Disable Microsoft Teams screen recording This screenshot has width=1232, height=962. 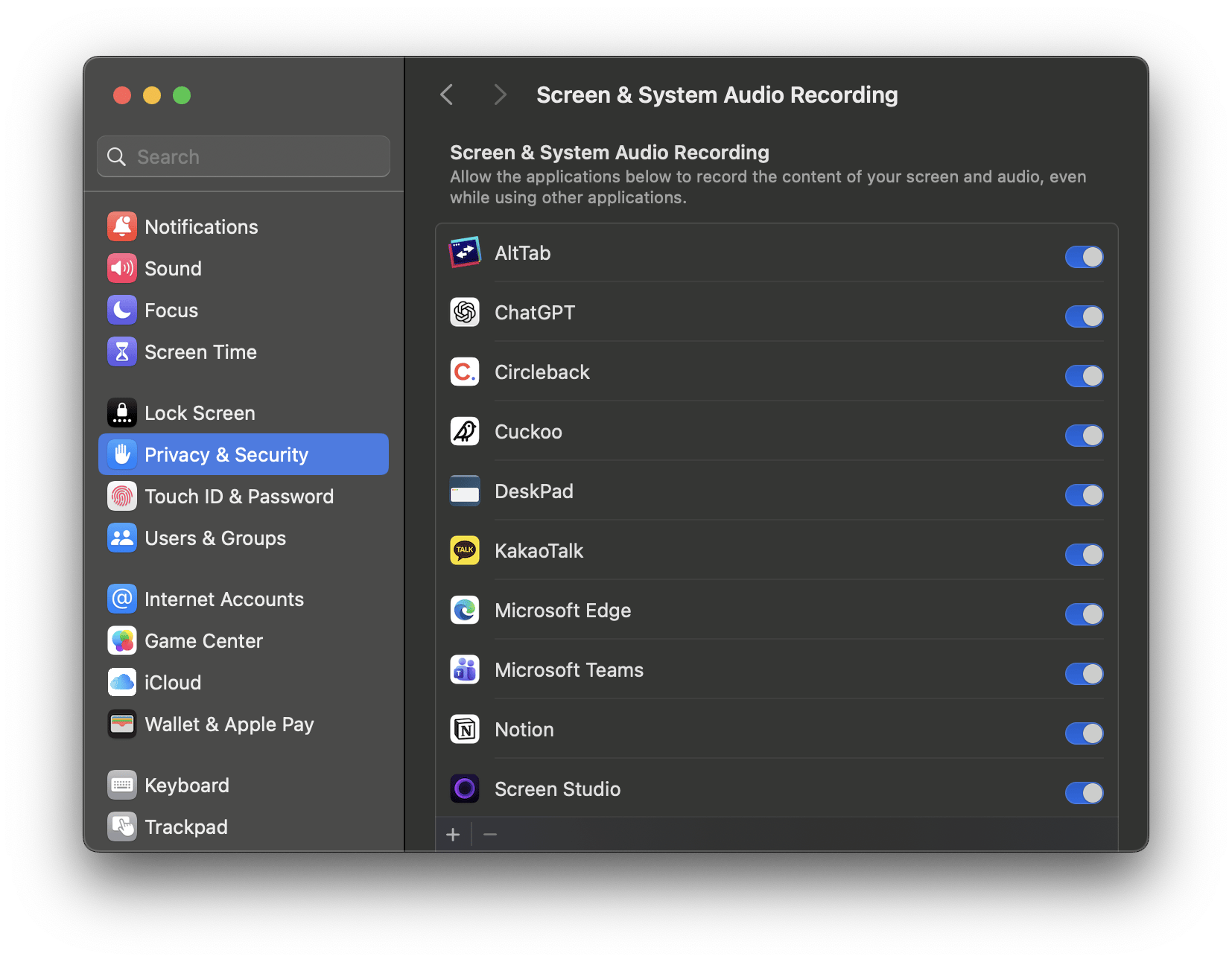pos(1084,674)
